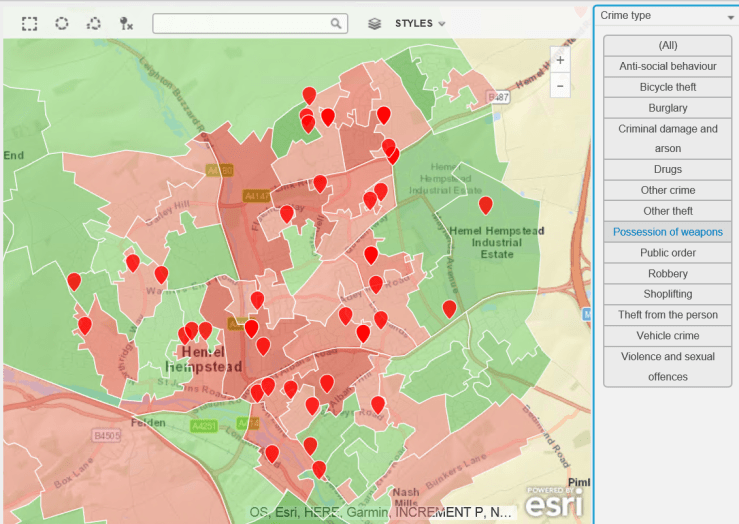Zoom in on the map
This screenshot has width=739, height=524.
coord(560,61)
